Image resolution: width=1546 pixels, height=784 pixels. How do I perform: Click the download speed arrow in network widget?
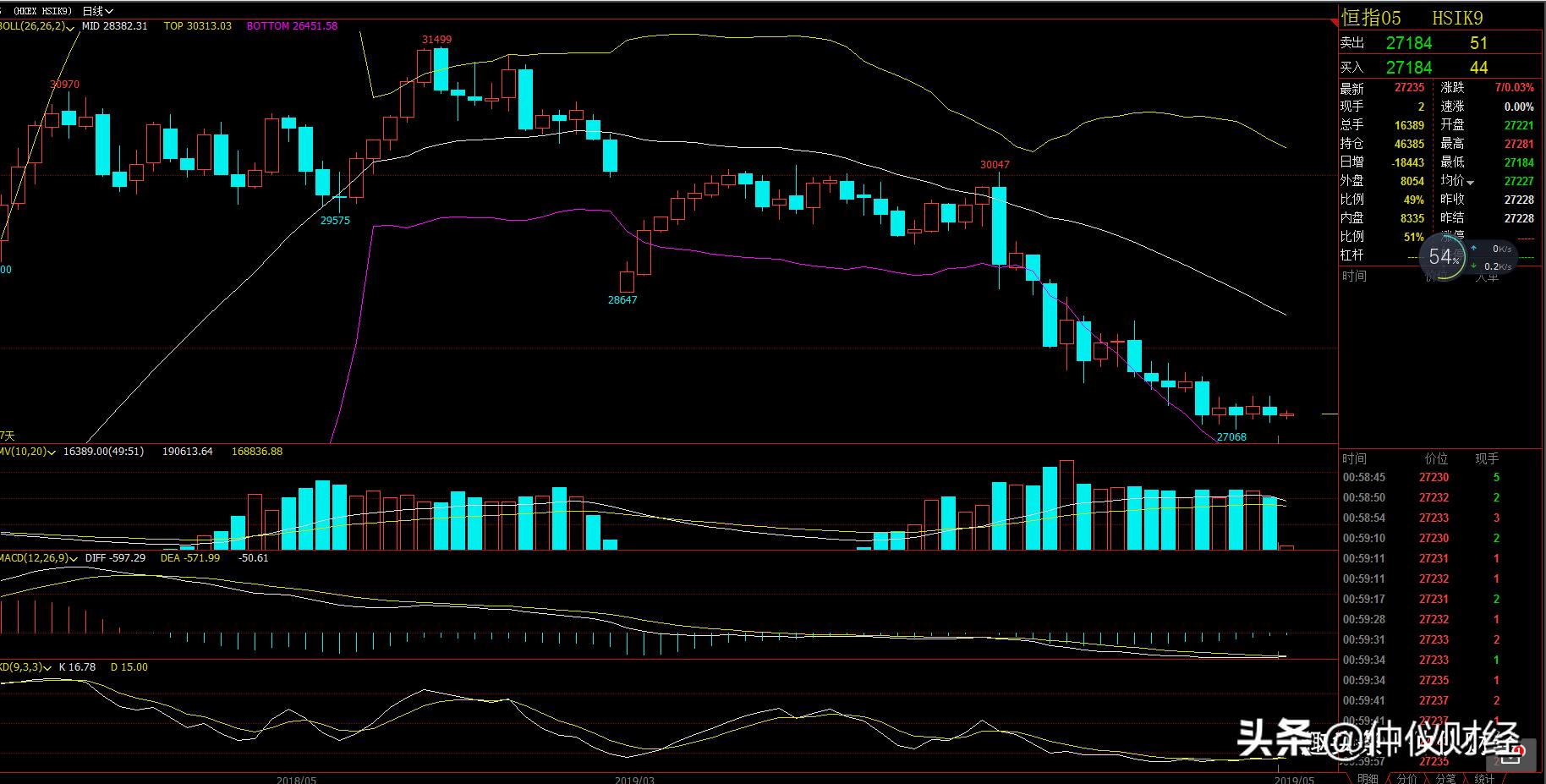1474,266
